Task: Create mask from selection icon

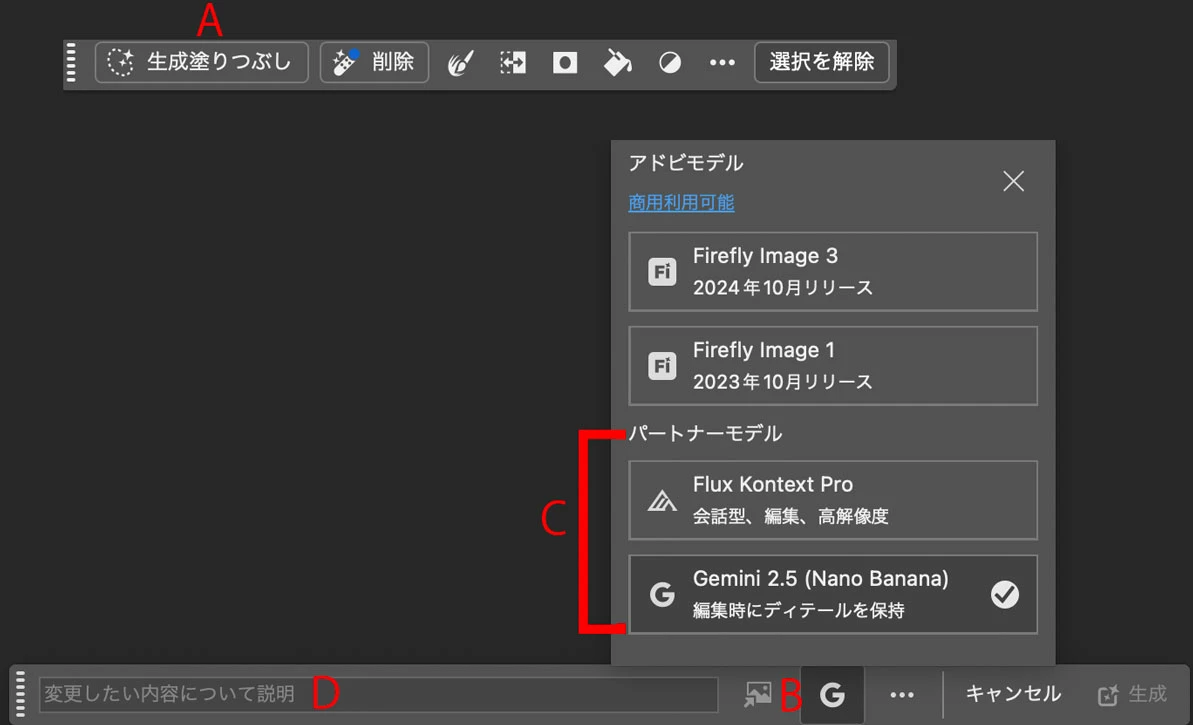Action: [565, 62]
